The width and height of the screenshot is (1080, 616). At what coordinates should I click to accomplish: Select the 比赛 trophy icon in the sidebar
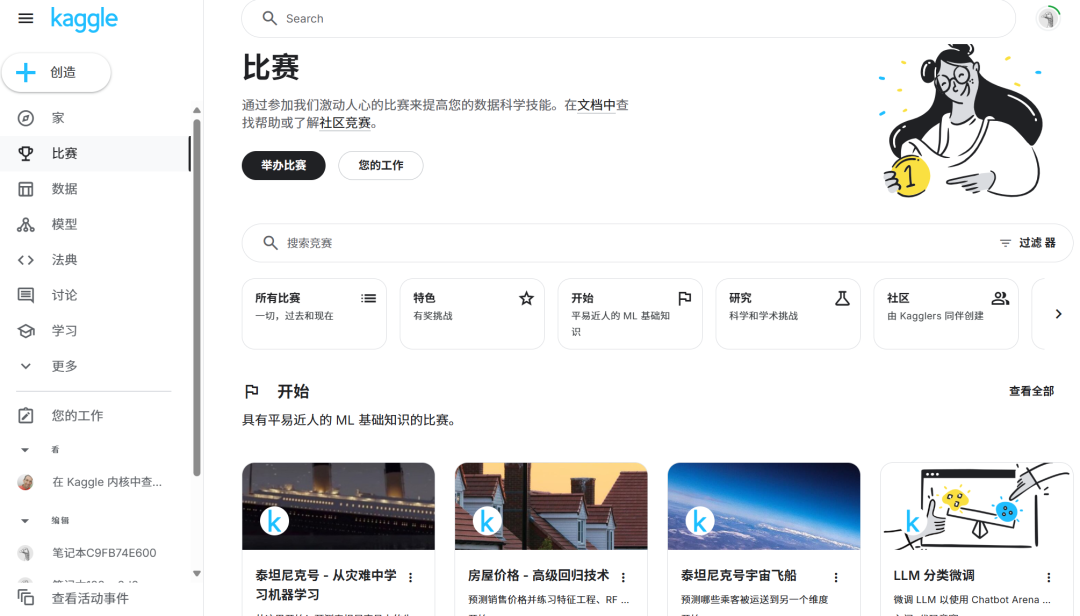25,154
